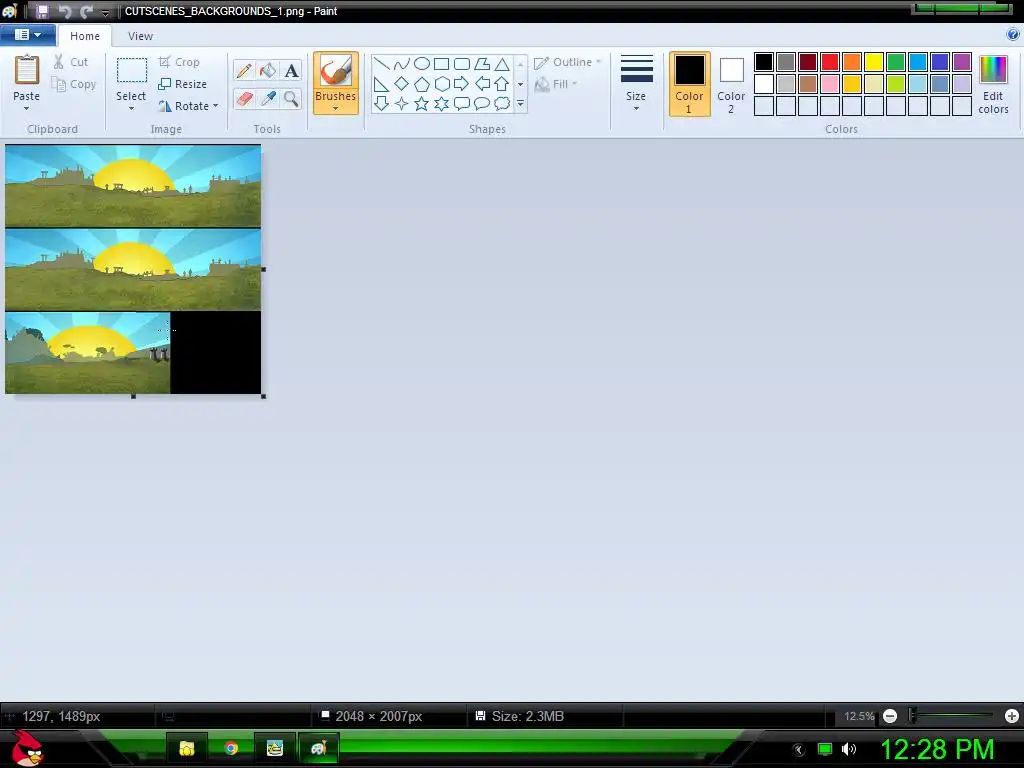The height and width of the screenshot is (768, 1024).
Task: Switch to the Home ribbon tab
Action: tap(85, 36)
